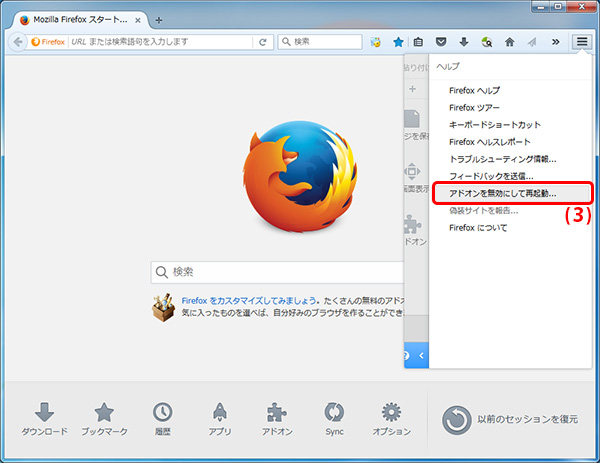Choose フィードバックを送信... menu item

click(x=491, y=176)
